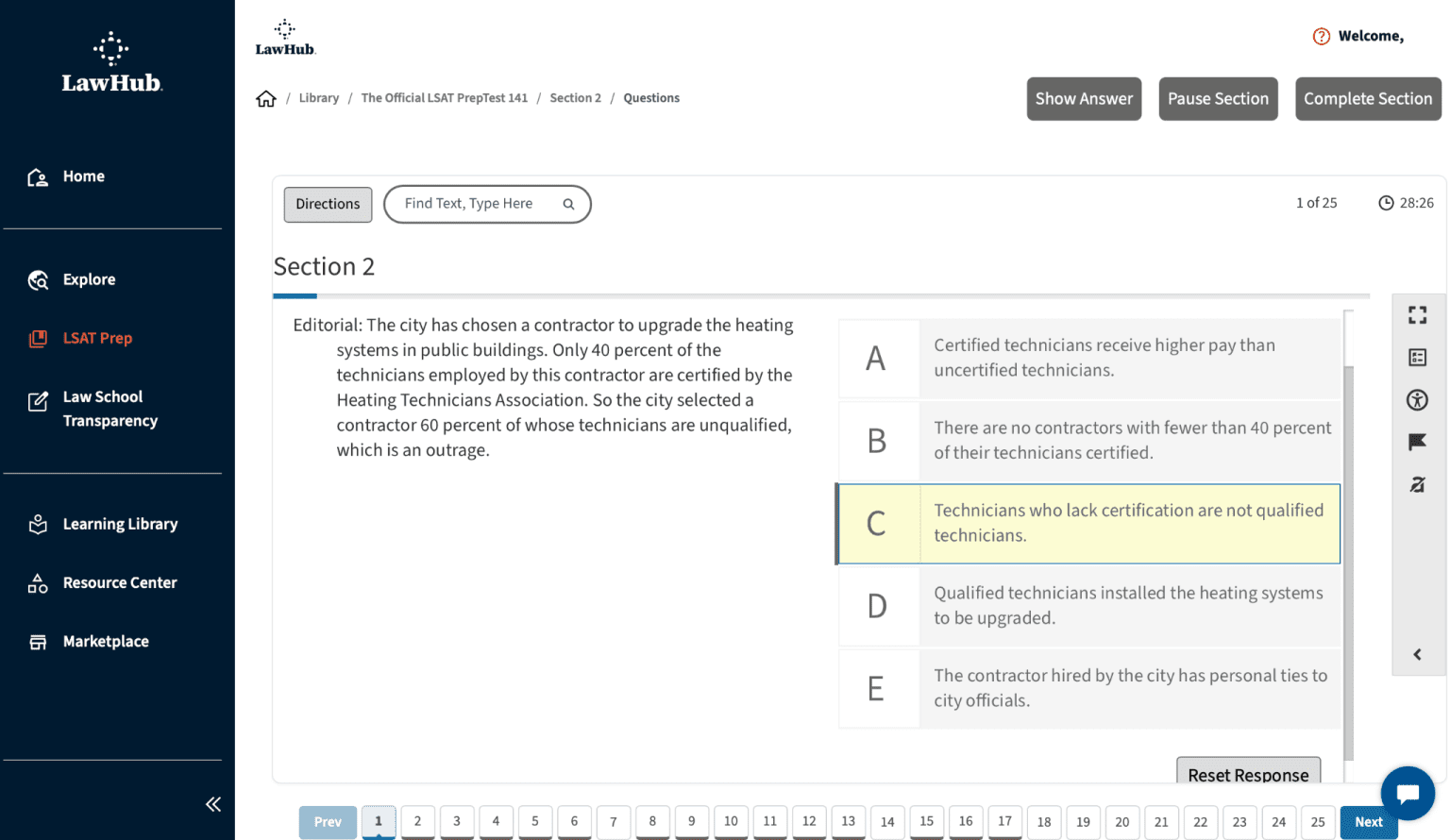The width and height of the screenshot is (1450, 840).
Task: Click the Questions breadcrumb text
Action: pos(651,98)
